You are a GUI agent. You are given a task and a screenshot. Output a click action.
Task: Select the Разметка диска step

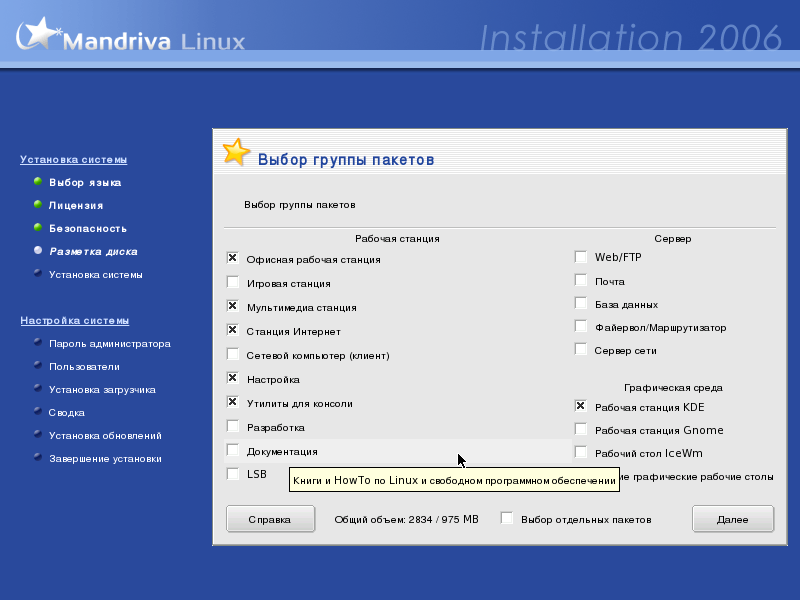93,252
